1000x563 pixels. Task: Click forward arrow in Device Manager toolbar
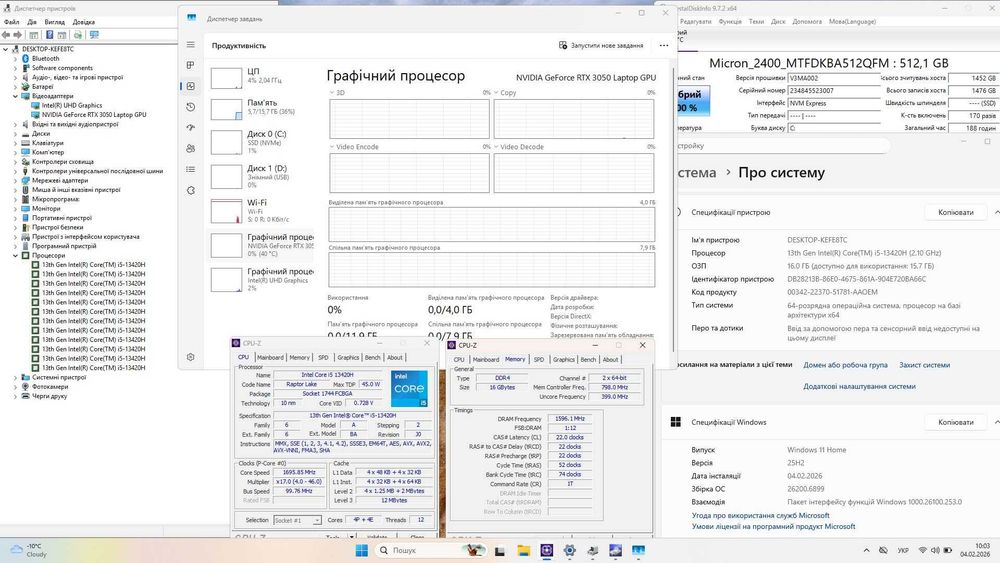18,35
